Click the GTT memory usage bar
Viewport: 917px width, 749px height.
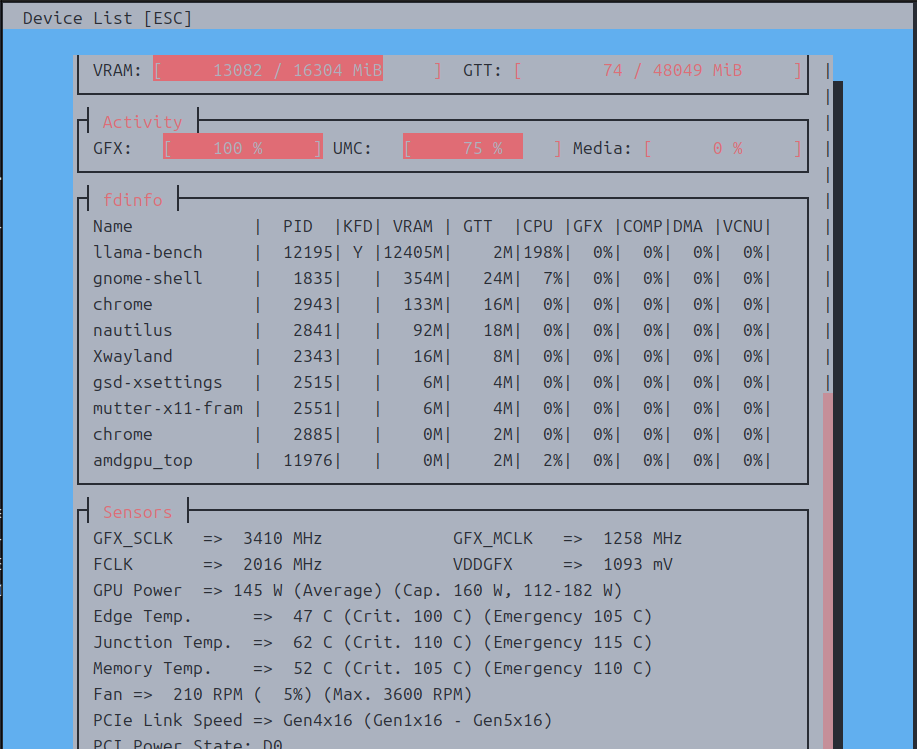click(657, 70)
